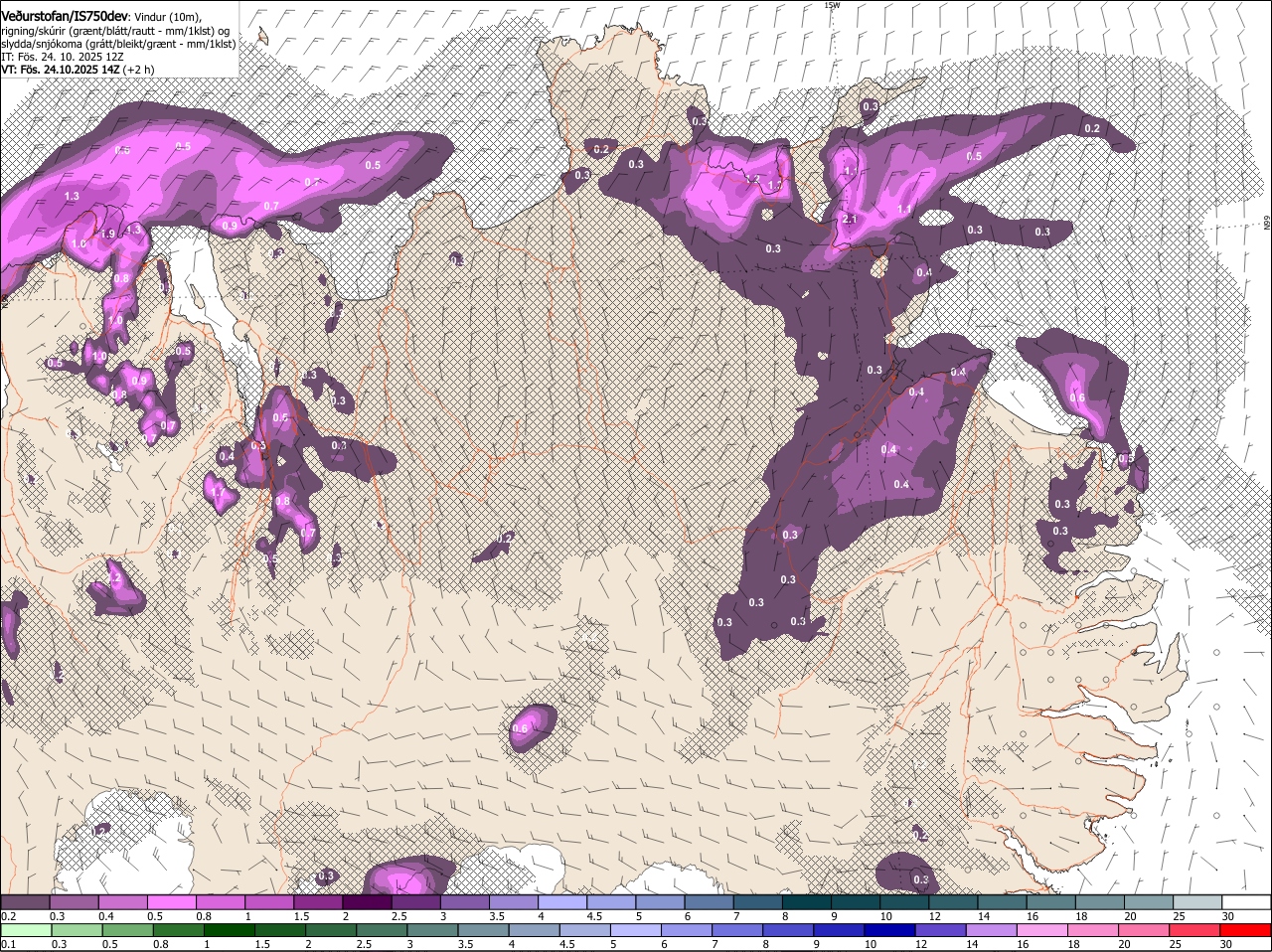Viewport: 1272px width, 952px height.
Task: Select the lower scale's swatch labeled 9
Action: pyautogui.click(x=838, y=930)
